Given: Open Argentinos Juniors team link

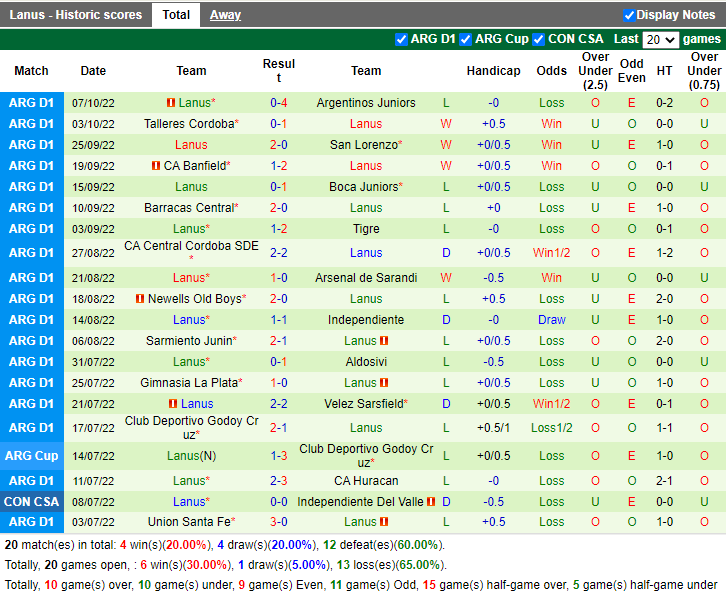Looking at the screenshot, I should pos(366,103).
